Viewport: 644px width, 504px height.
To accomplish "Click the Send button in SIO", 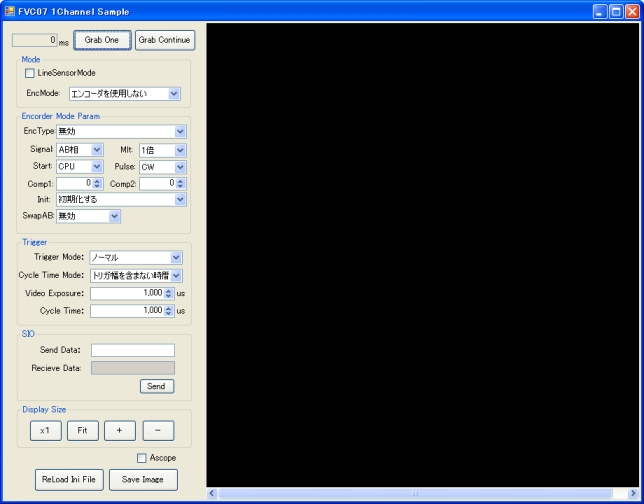I will coord(157,386).
